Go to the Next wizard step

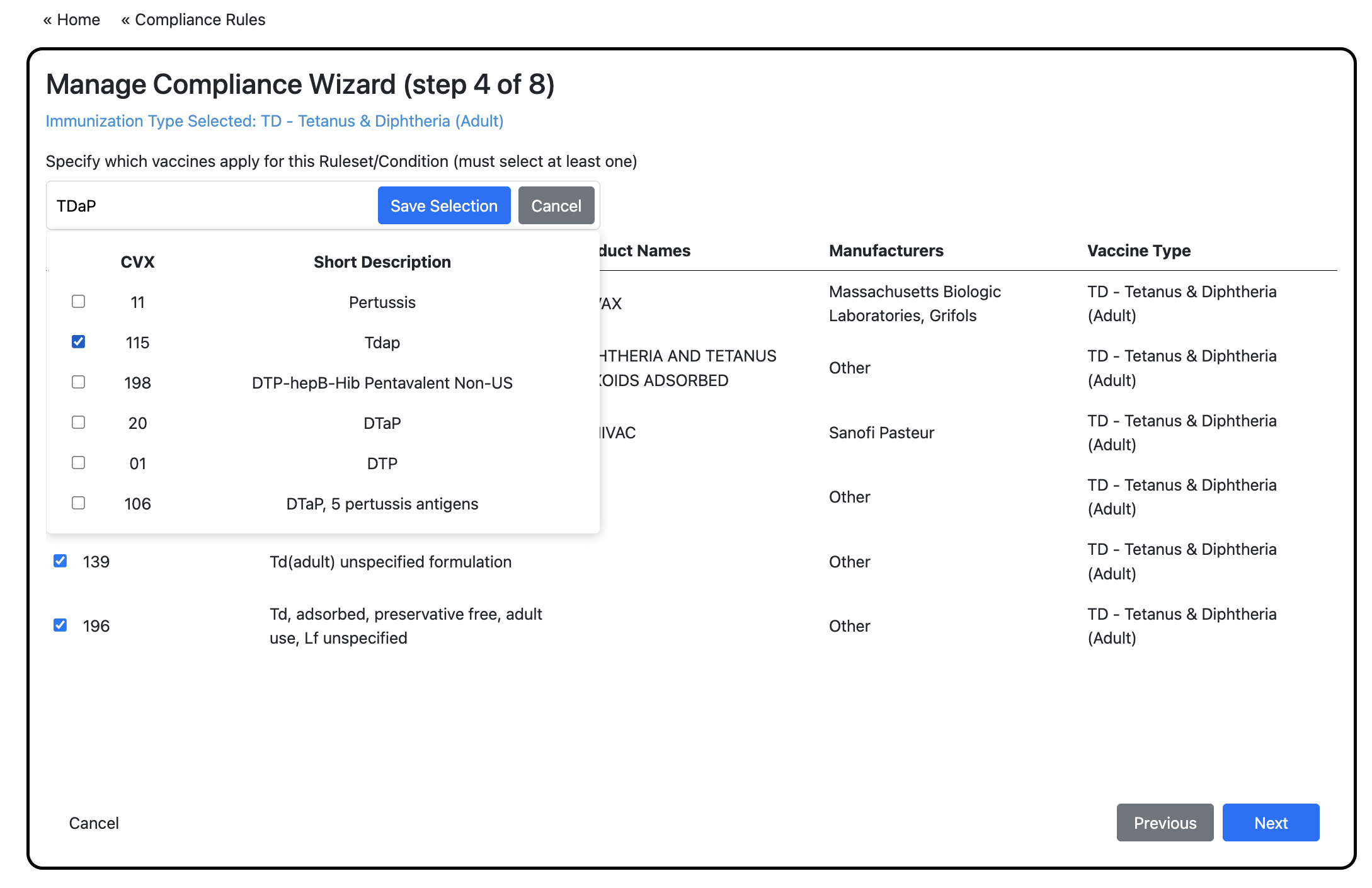click(1270, 823)
